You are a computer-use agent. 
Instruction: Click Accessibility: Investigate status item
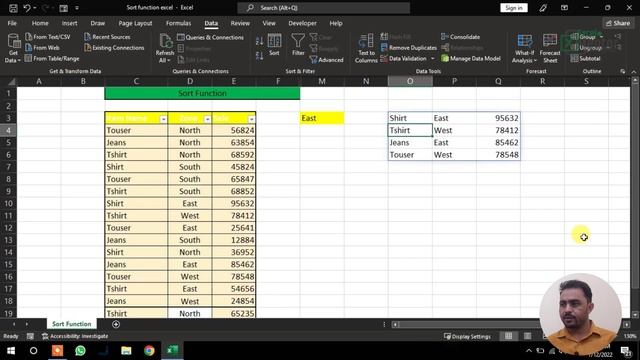(x=75, y=336)
